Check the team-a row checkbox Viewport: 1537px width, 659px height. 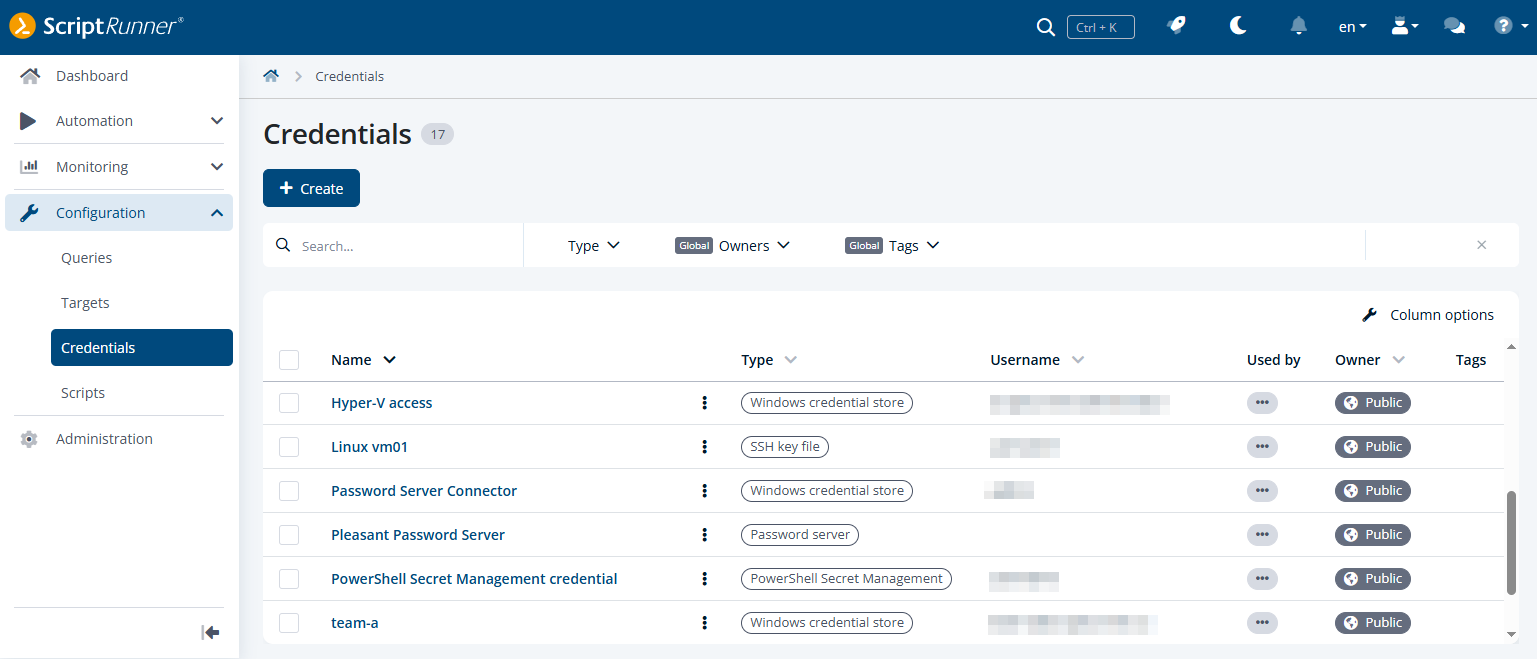(x=289, y=623)
